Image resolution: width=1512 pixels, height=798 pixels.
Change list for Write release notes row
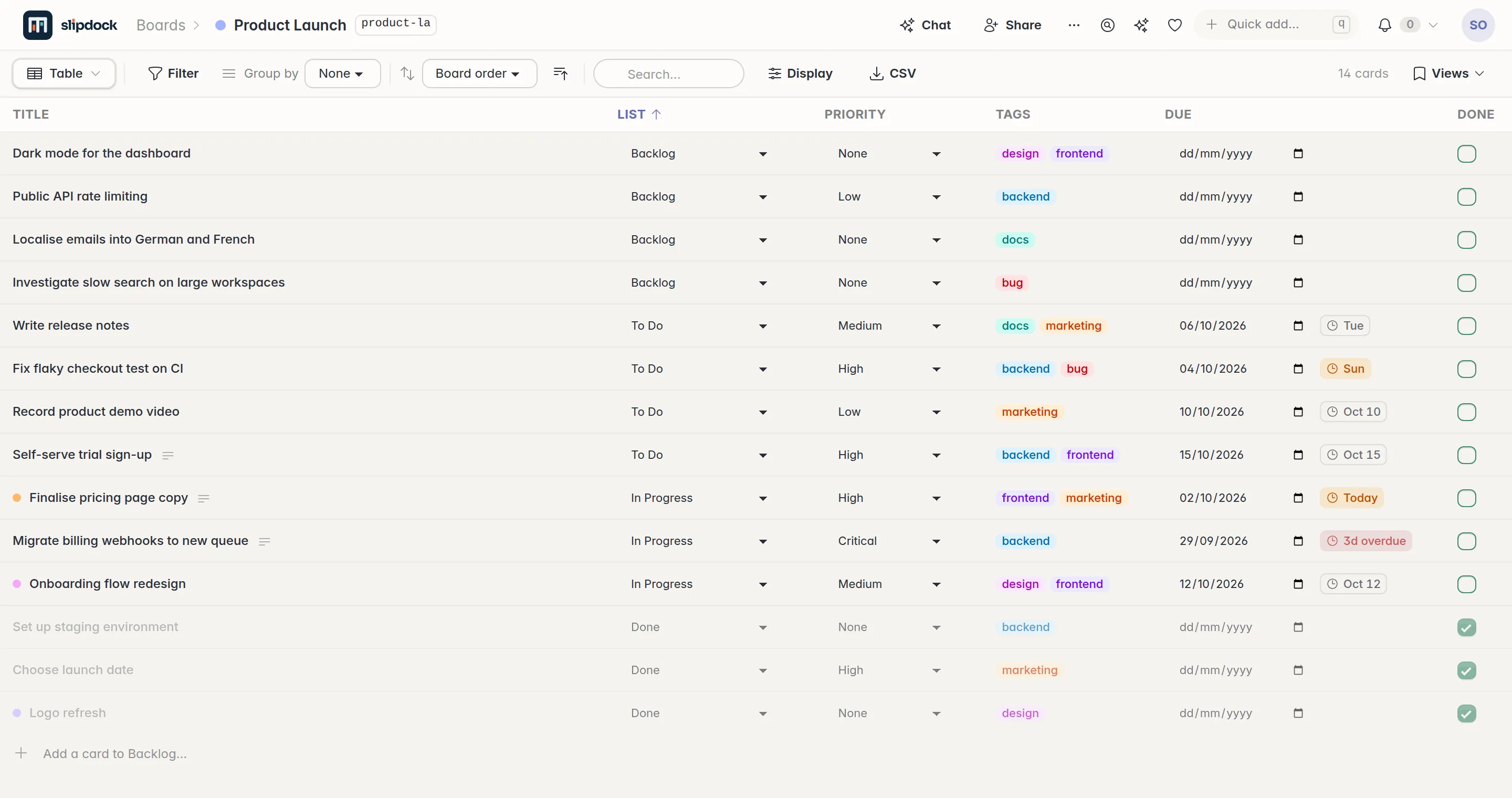[x=698, y=325]
